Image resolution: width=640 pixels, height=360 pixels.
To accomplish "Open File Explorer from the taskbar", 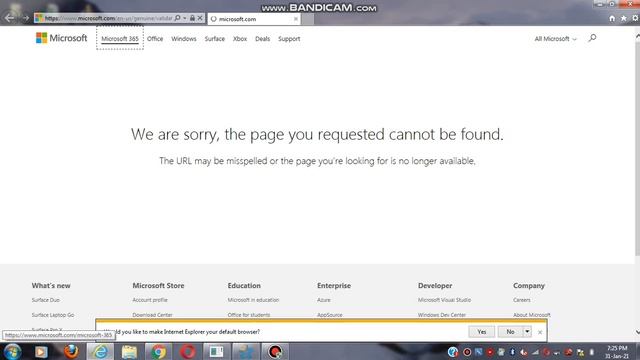I will pos(129,351).
